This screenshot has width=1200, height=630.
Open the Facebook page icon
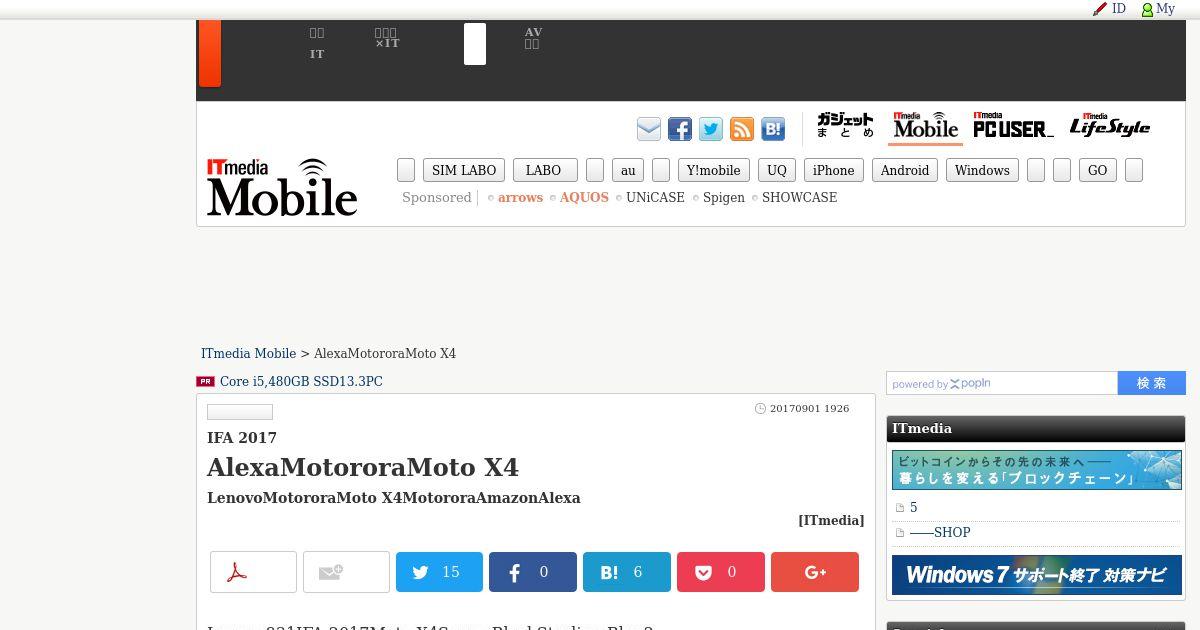tap(680, 129)
